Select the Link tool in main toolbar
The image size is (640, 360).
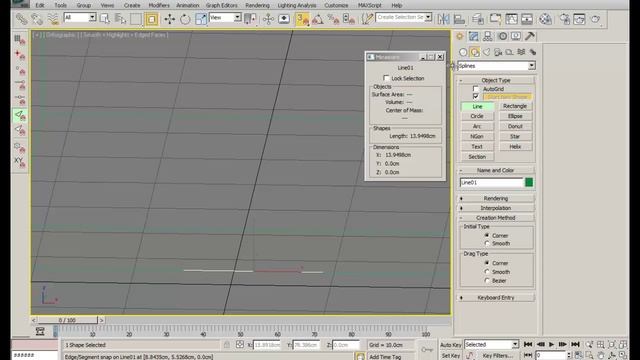(22, 19)
